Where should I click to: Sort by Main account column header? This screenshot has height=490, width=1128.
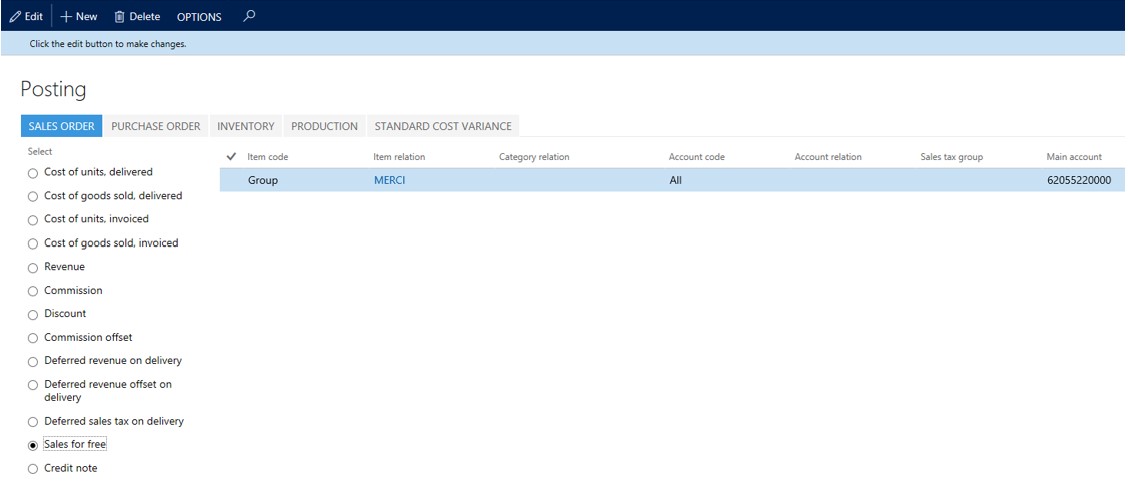1074,157
